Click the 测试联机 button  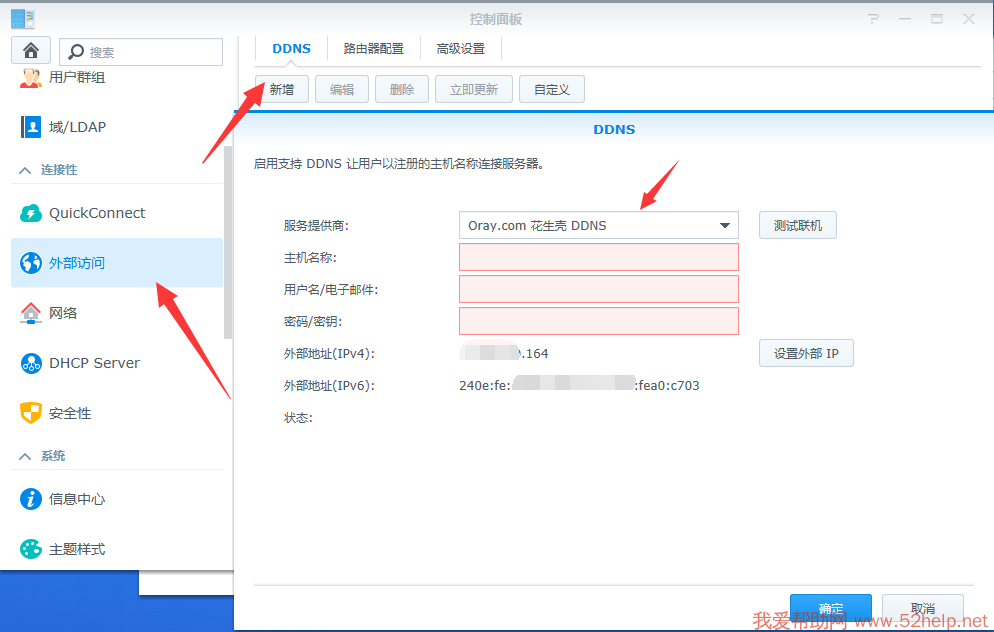click(x=797, y=225)
